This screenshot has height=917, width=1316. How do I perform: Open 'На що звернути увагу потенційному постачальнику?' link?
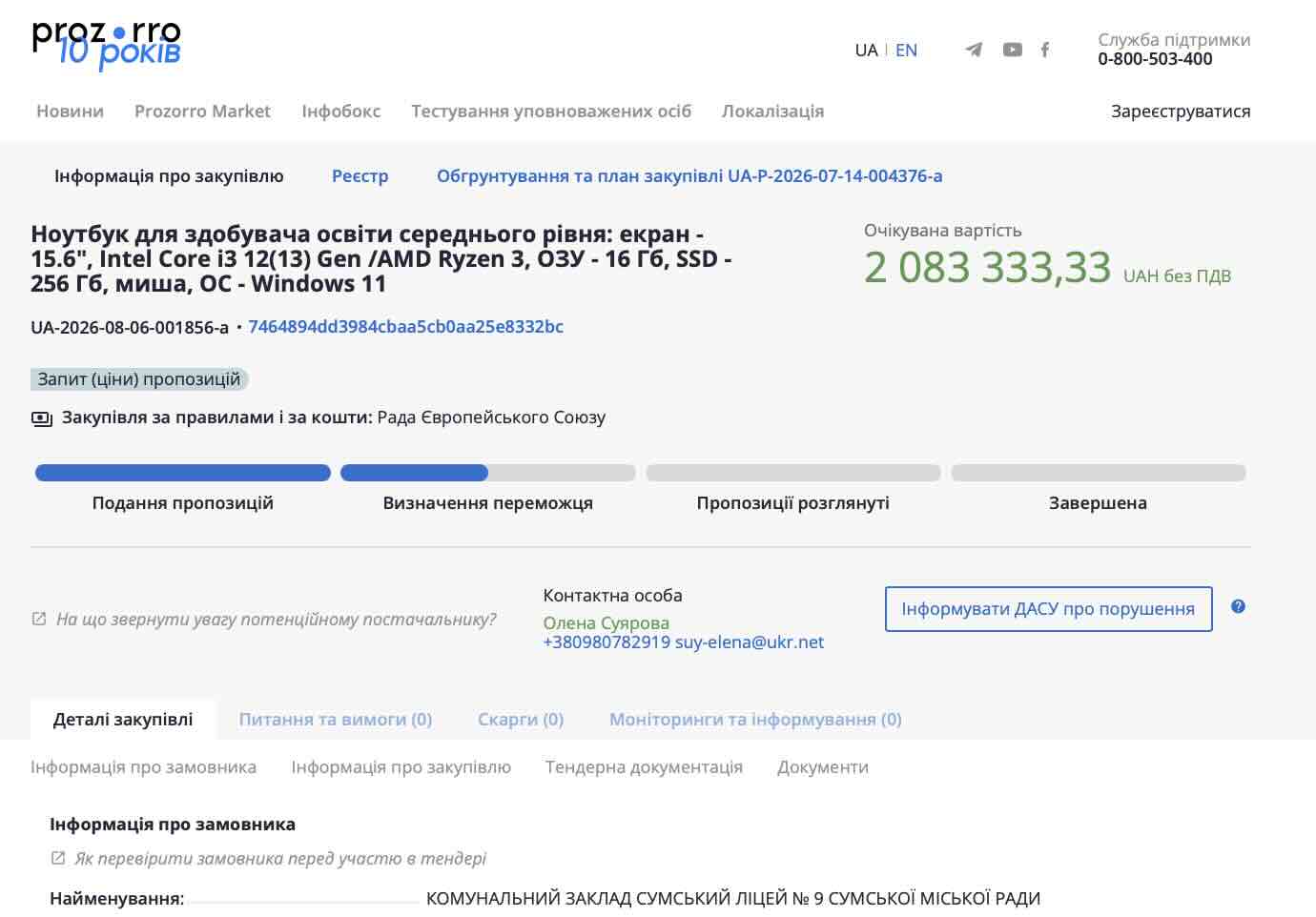[x=277, y=619]
